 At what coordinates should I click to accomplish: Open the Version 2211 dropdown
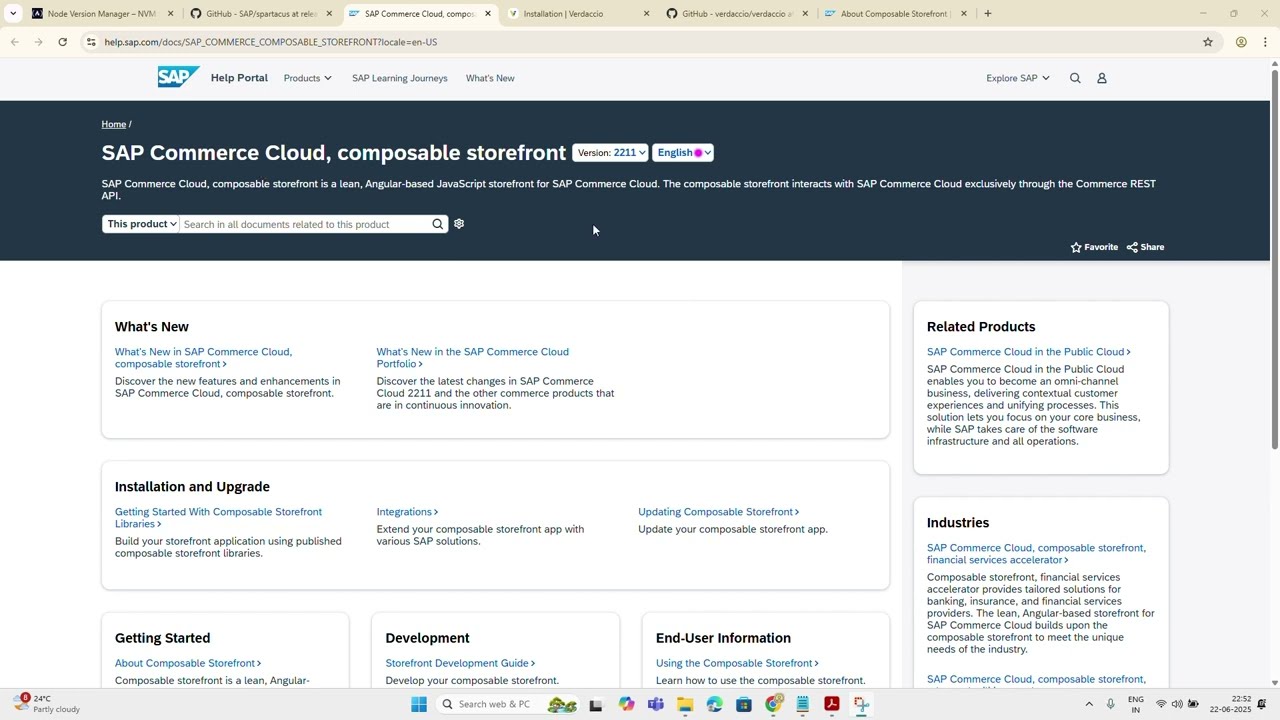[x=611, y=153]
